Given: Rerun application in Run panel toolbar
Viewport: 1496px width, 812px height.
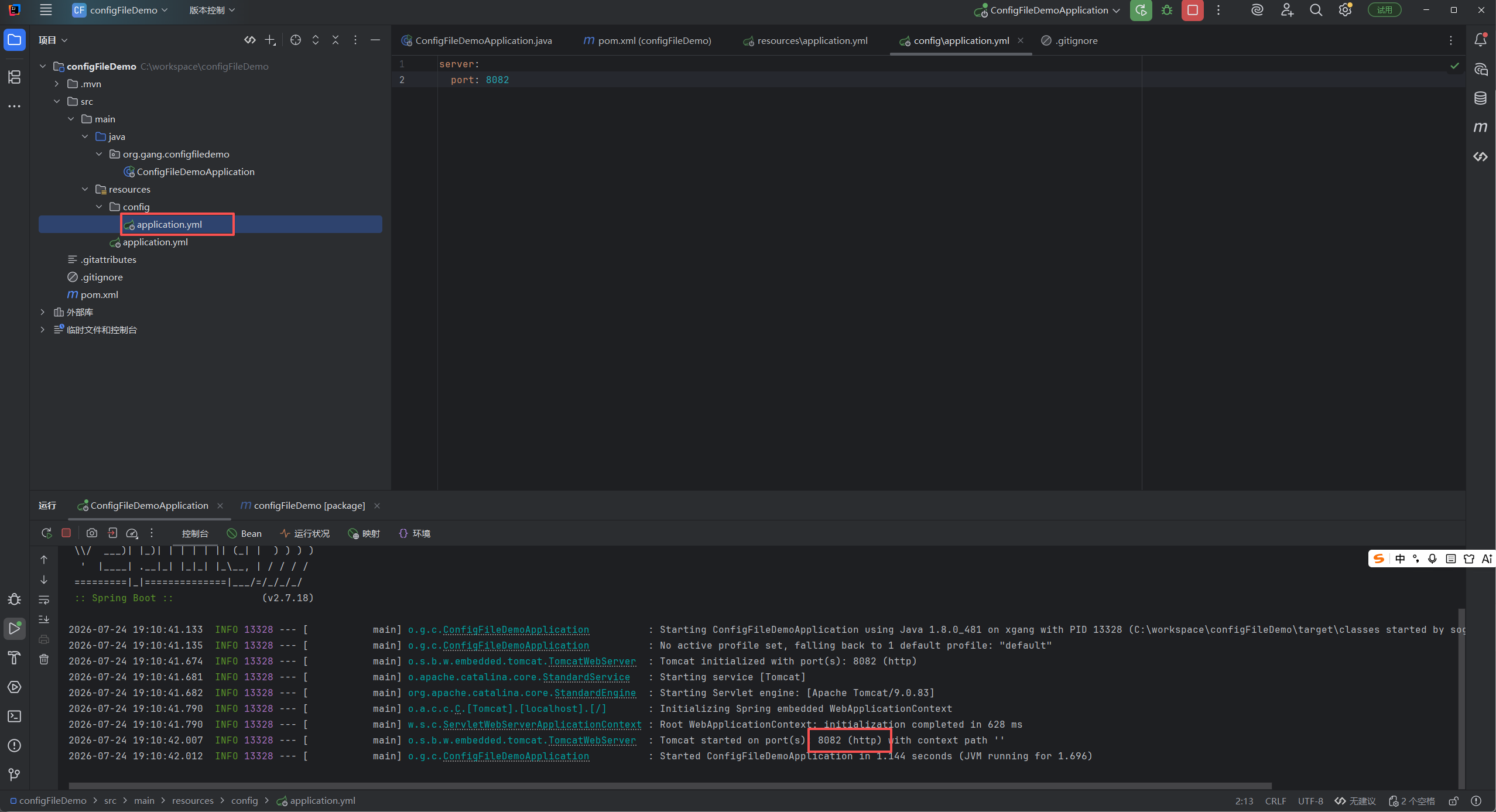Looking at the screenshot, I should click(47, 533).
